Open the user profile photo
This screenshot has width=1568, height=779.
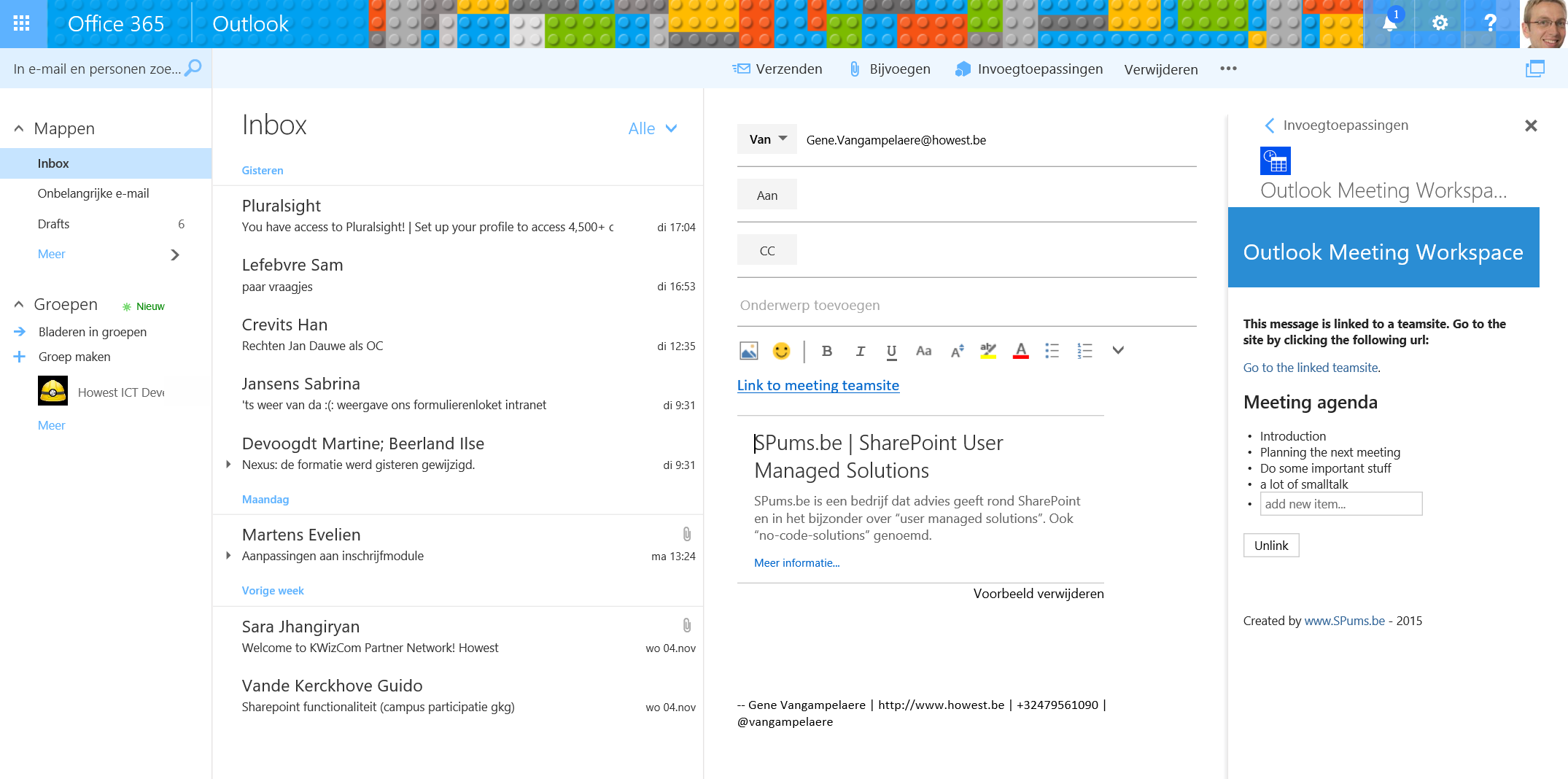[x=1544, y=23]
